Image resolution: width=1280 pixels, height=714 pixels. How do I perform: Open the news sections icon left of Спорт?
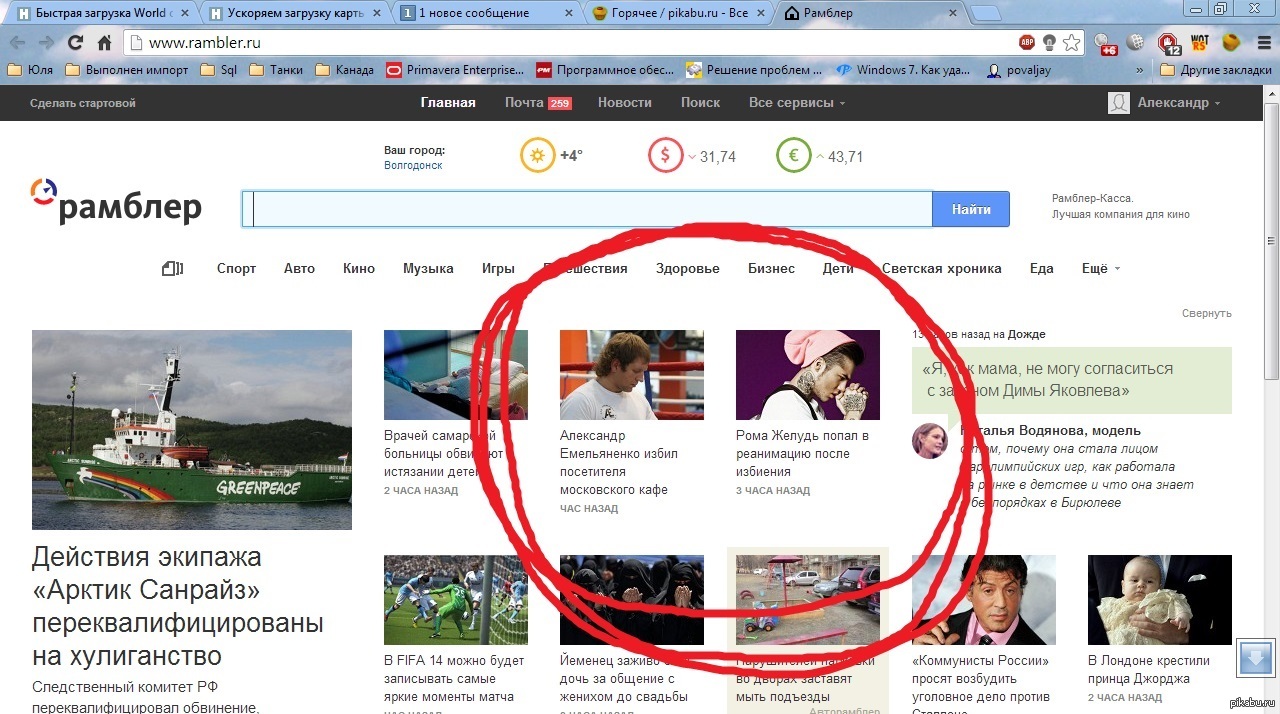tap(173, 268)
